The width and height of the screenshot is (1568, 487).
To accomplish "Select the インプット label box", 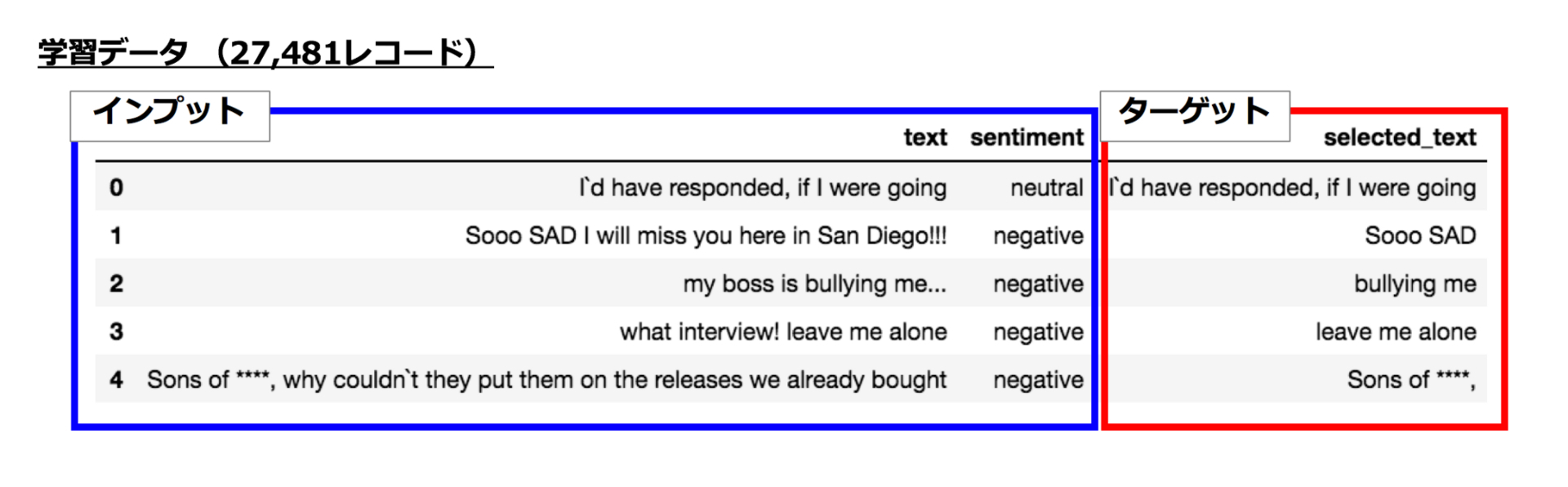I will click(170, 116).
